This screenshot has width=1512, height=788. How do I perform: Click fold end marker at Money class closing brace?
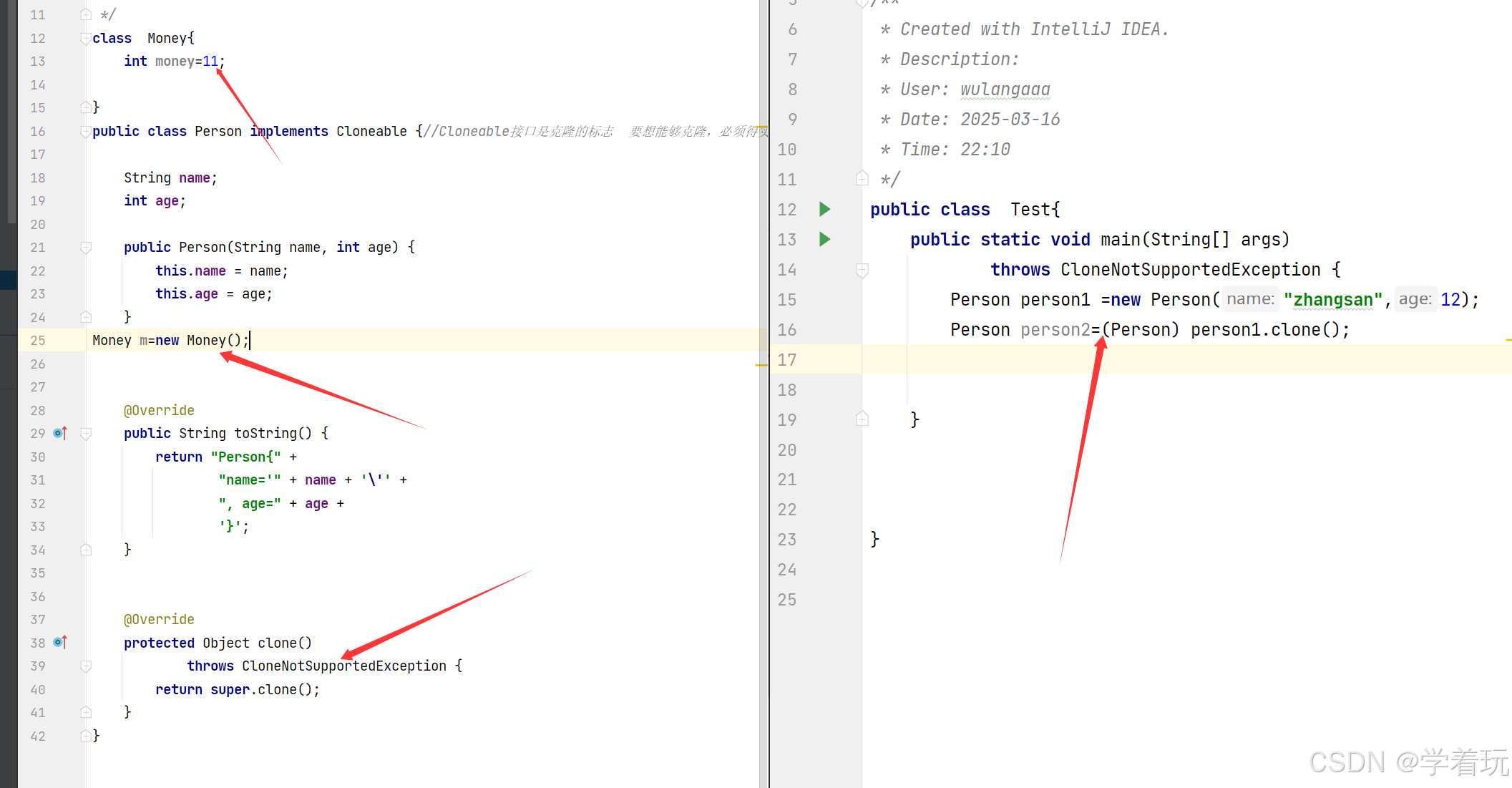(x=86, y=107)
